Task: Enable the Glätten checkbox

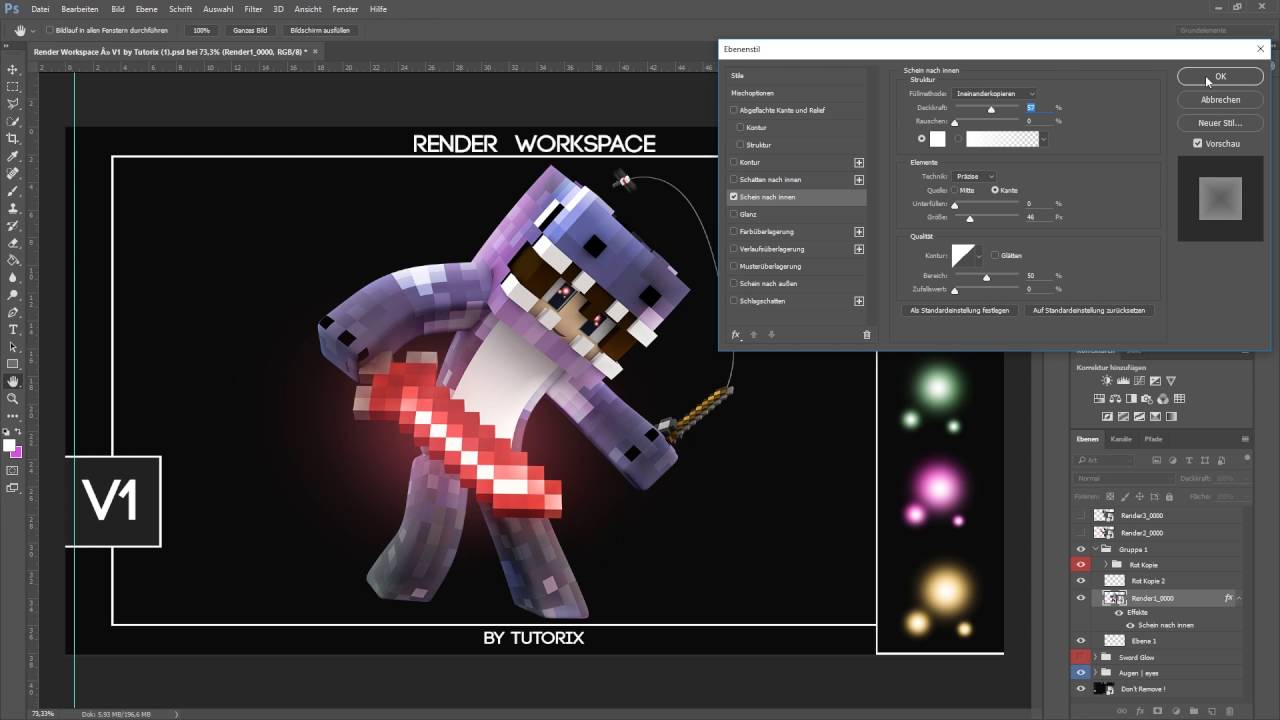Action: click(995, 256)
